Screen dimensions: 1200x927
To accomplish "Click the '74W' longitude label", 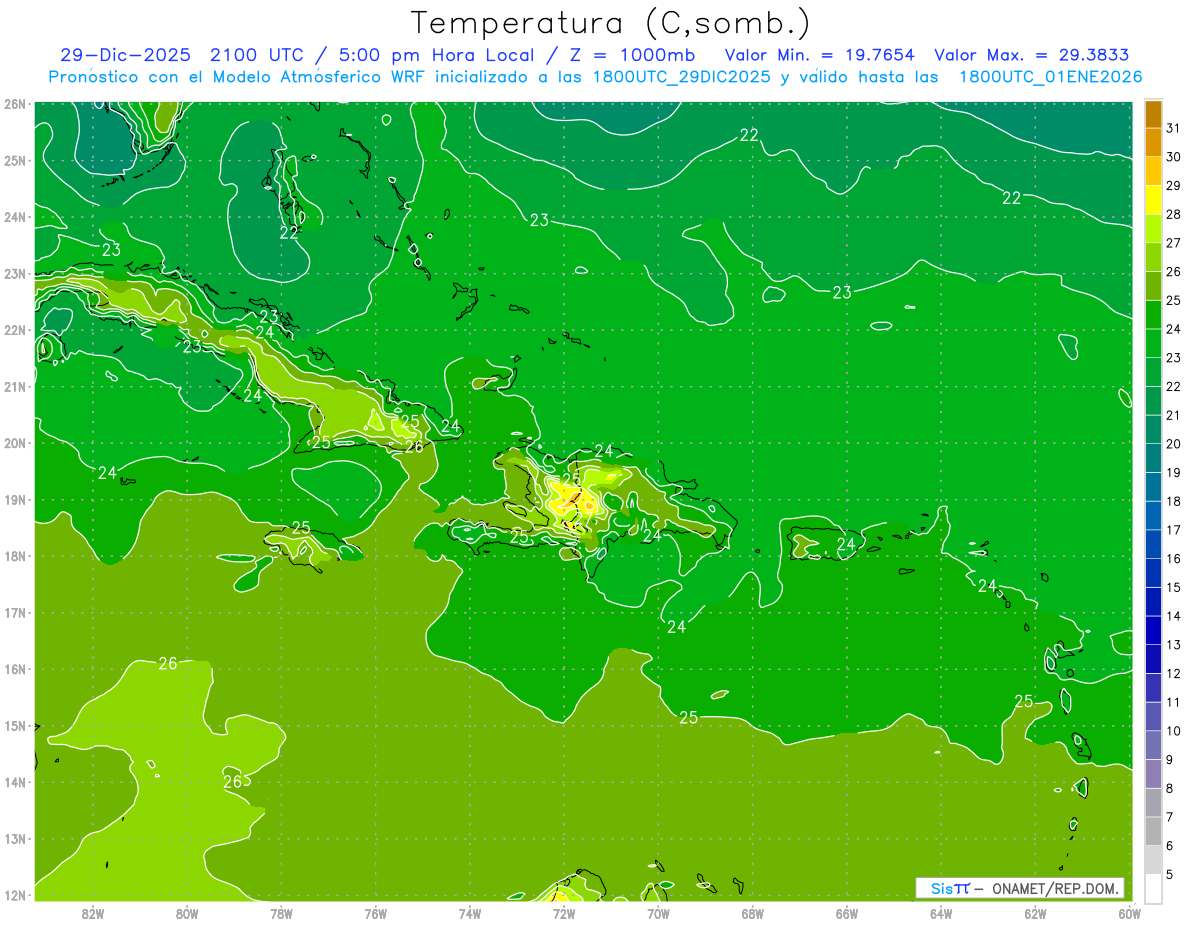I will 469,914.
